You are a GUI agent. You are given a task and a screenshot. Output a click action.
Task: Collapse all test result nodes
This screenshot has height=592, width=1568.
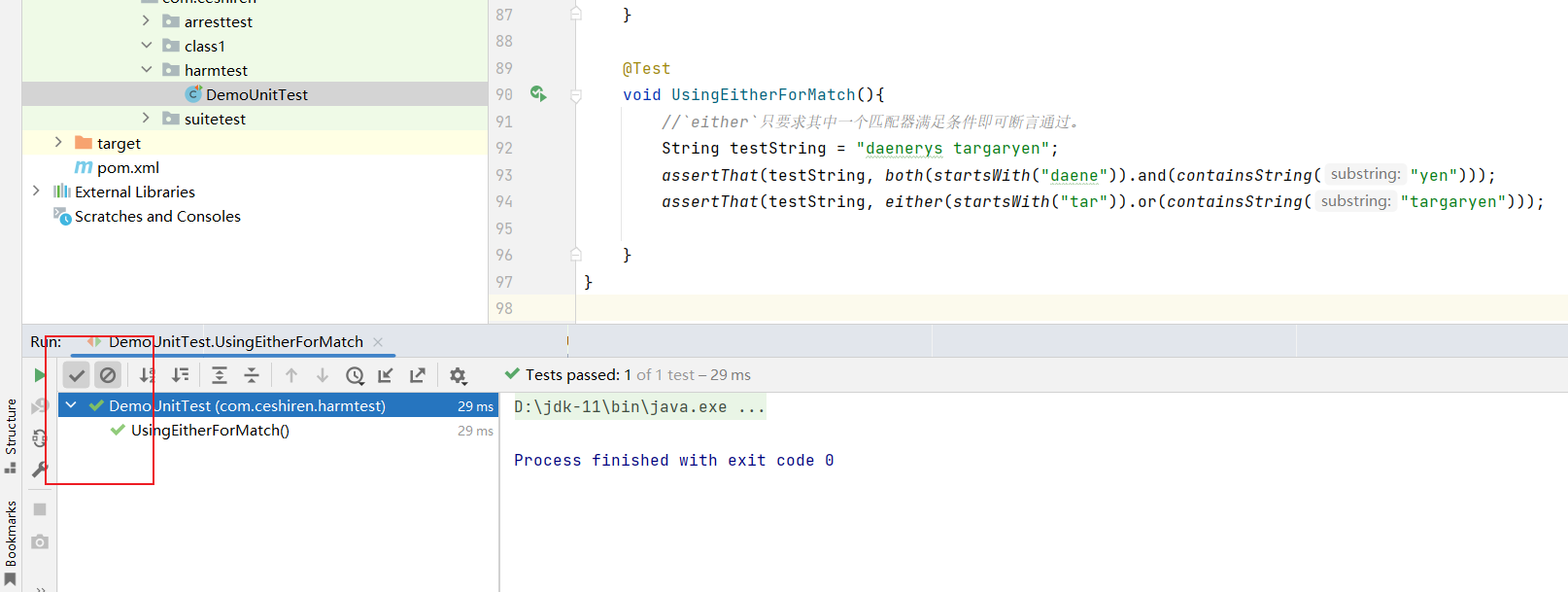[x=252, y=375]
